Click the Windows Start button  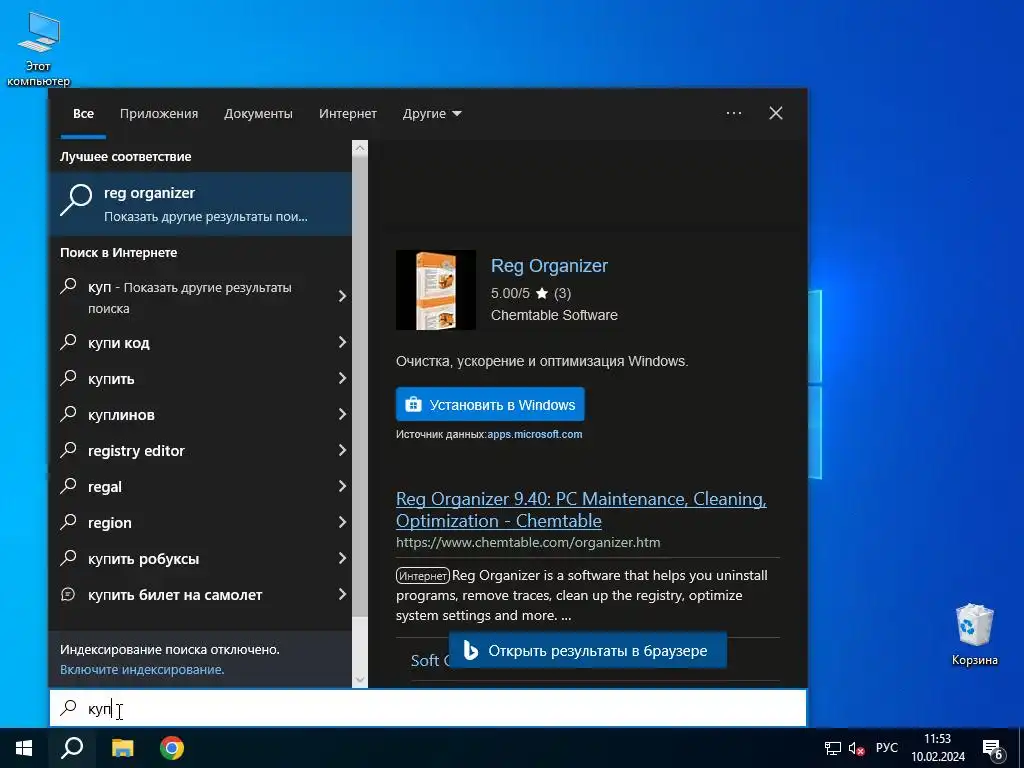24,748
